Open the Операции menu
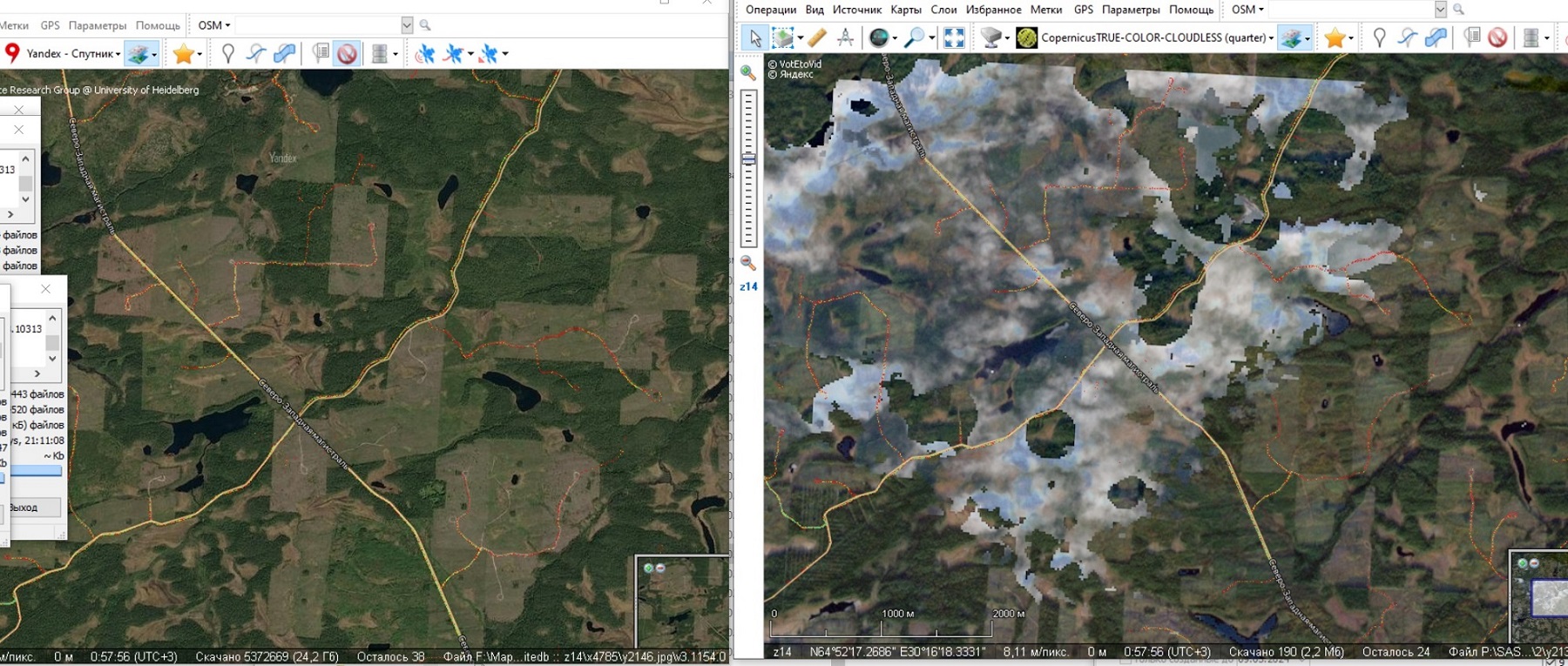The image size is (1568, 666). click(x=770, y=10)
